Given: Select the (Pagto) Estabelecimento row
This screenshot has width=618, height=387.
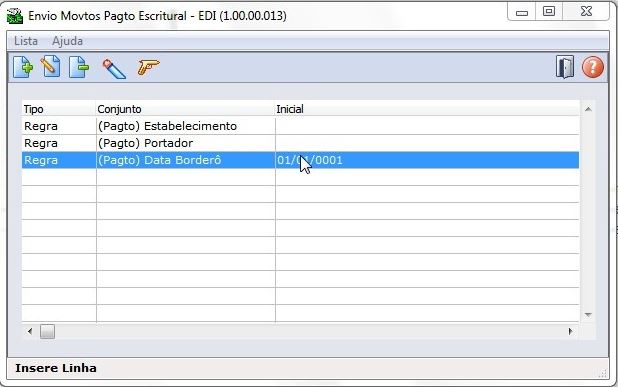Looking at the screenshot, I should pyautogui.click(x=300, y=126).
